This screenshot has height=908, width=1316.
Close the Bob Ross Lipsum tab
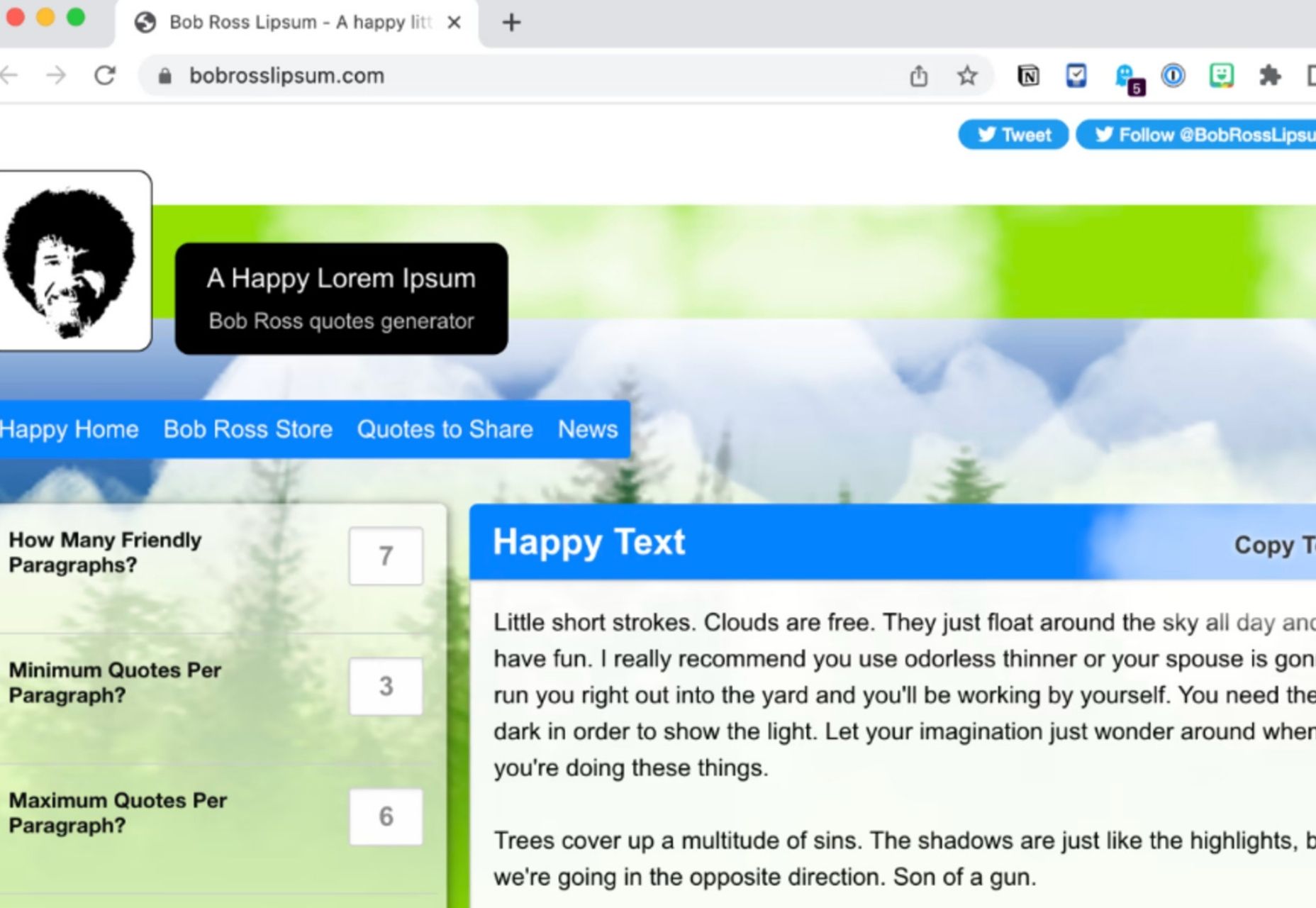(455, 23)
